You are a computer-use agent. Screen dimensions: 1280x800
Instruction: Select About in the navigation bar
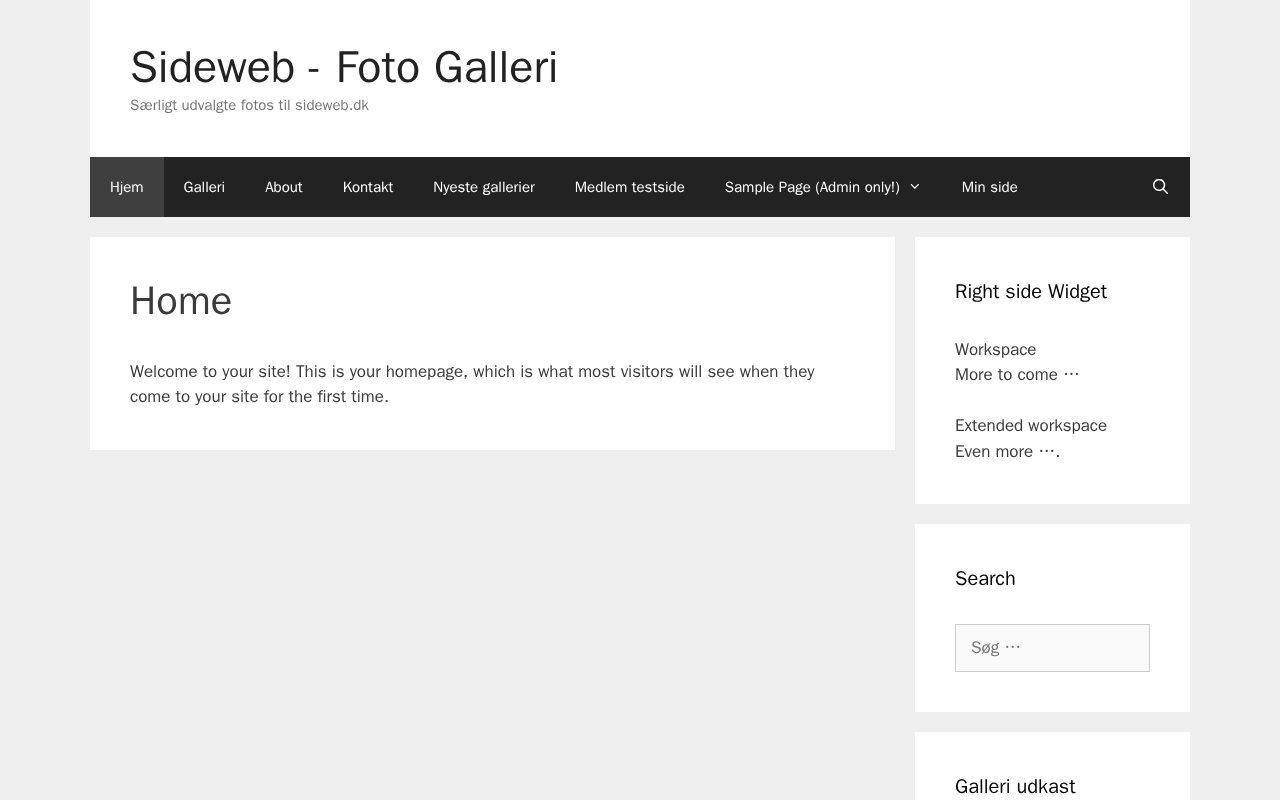click(284, 187)
